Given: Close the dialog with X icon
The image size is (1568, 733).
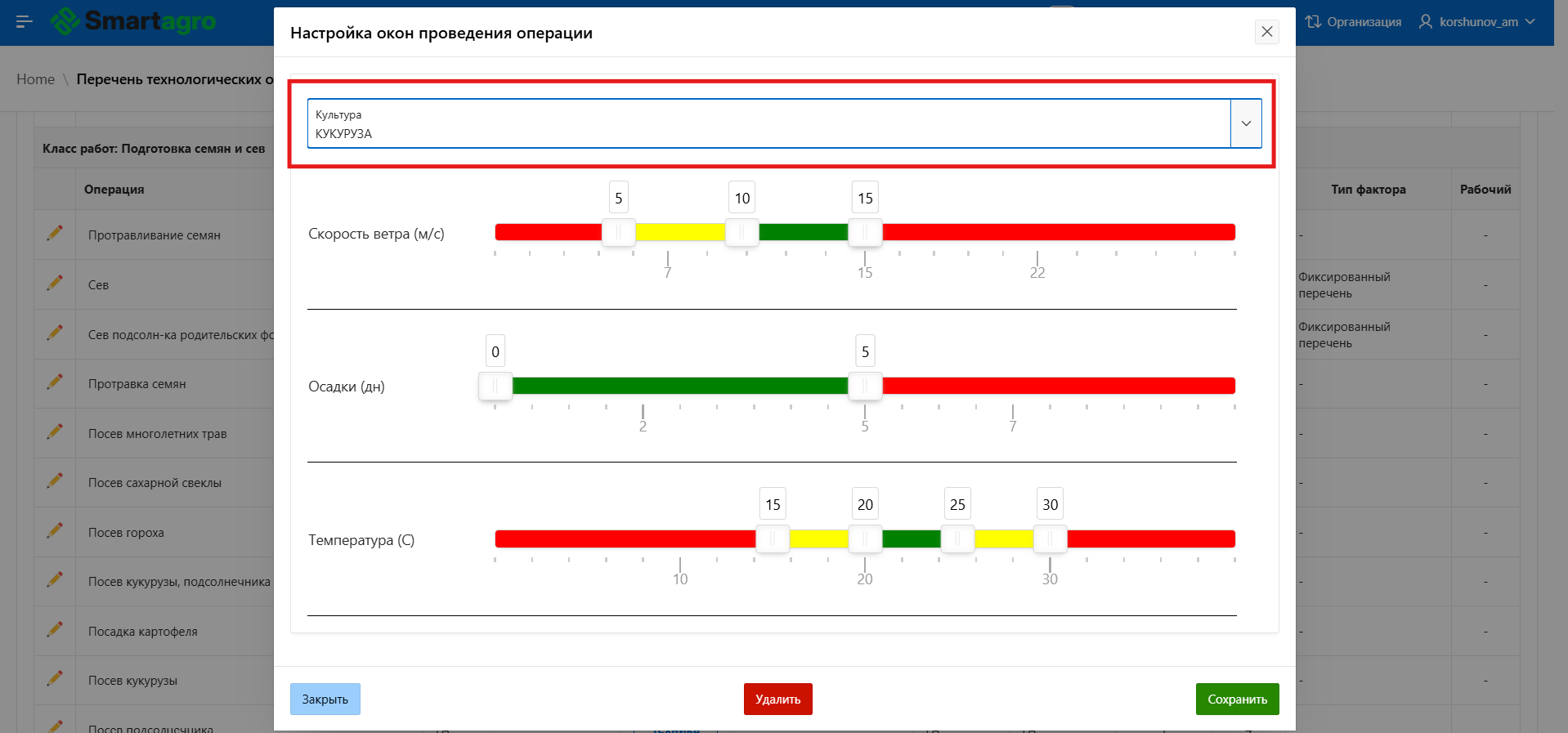Looking at the screenshot, I should pyautogui.click(x=1266, y=32).
